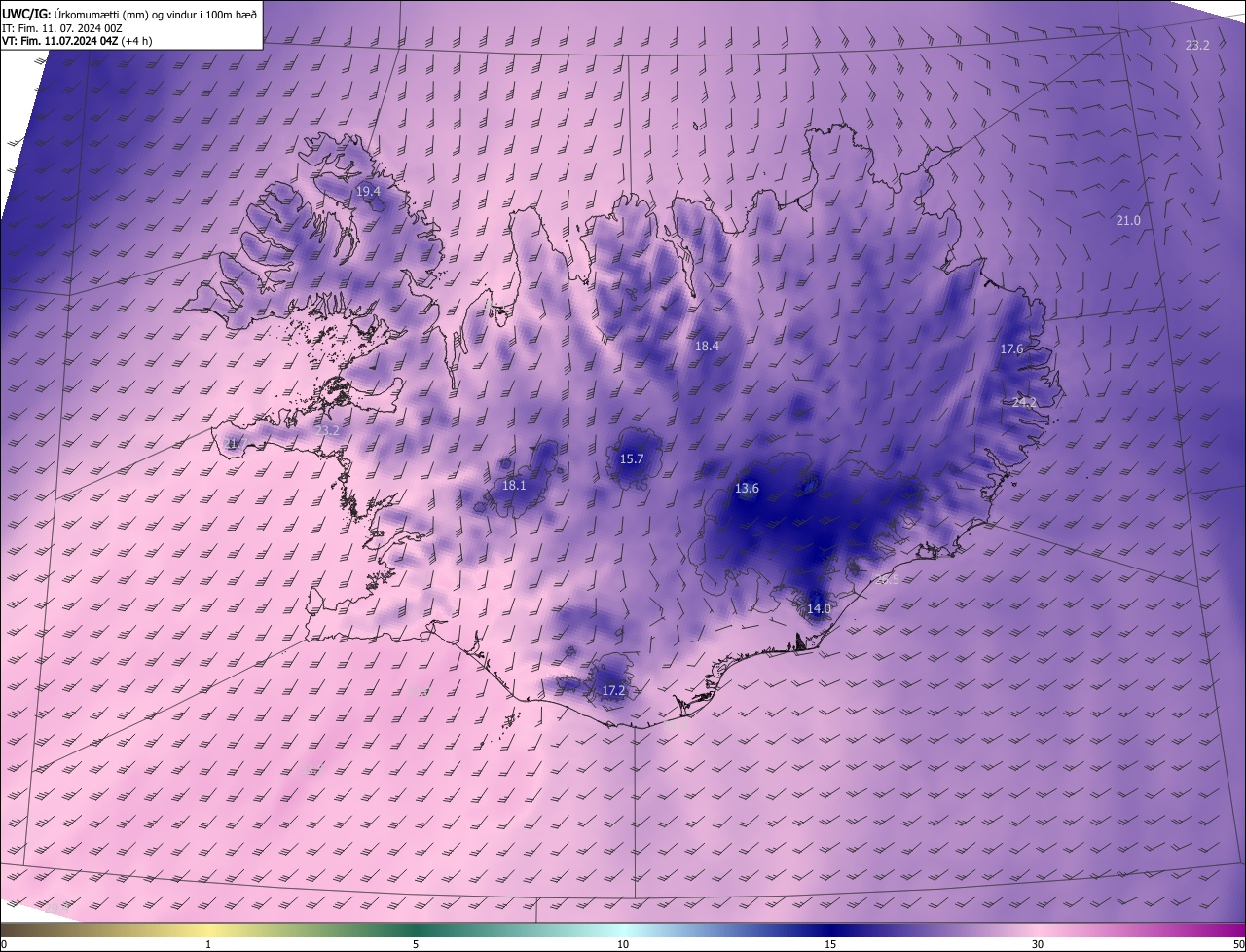
Task: Click the 23.2 value in the top-right corner
Action: click(x=1197, y=45)
